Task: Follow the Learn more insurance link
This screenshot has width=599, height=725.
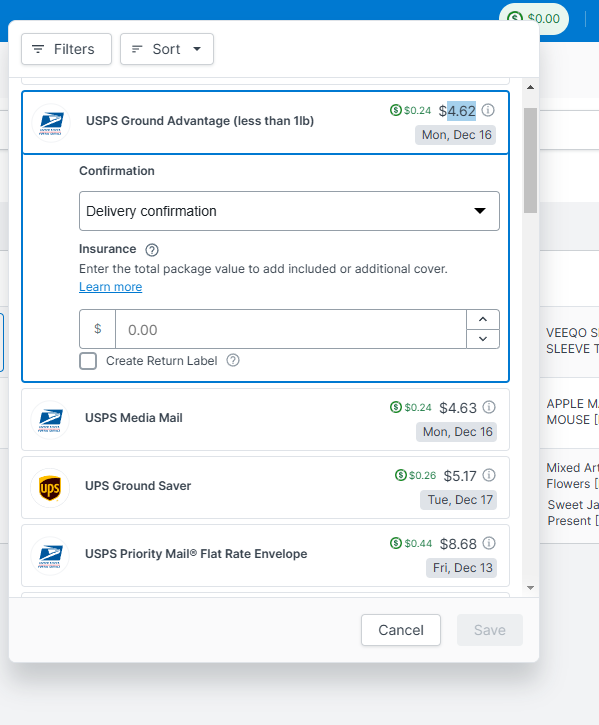Action: [x=111, y=287]
